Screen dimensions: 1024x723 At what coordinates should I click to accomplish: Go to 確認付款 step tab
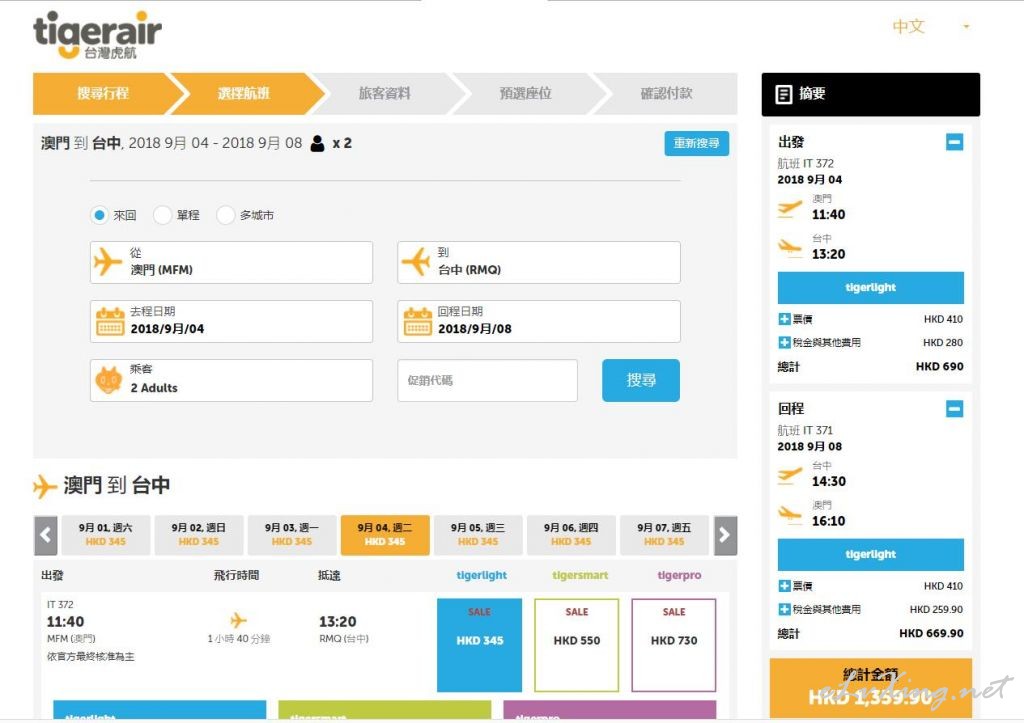[667, 93]
